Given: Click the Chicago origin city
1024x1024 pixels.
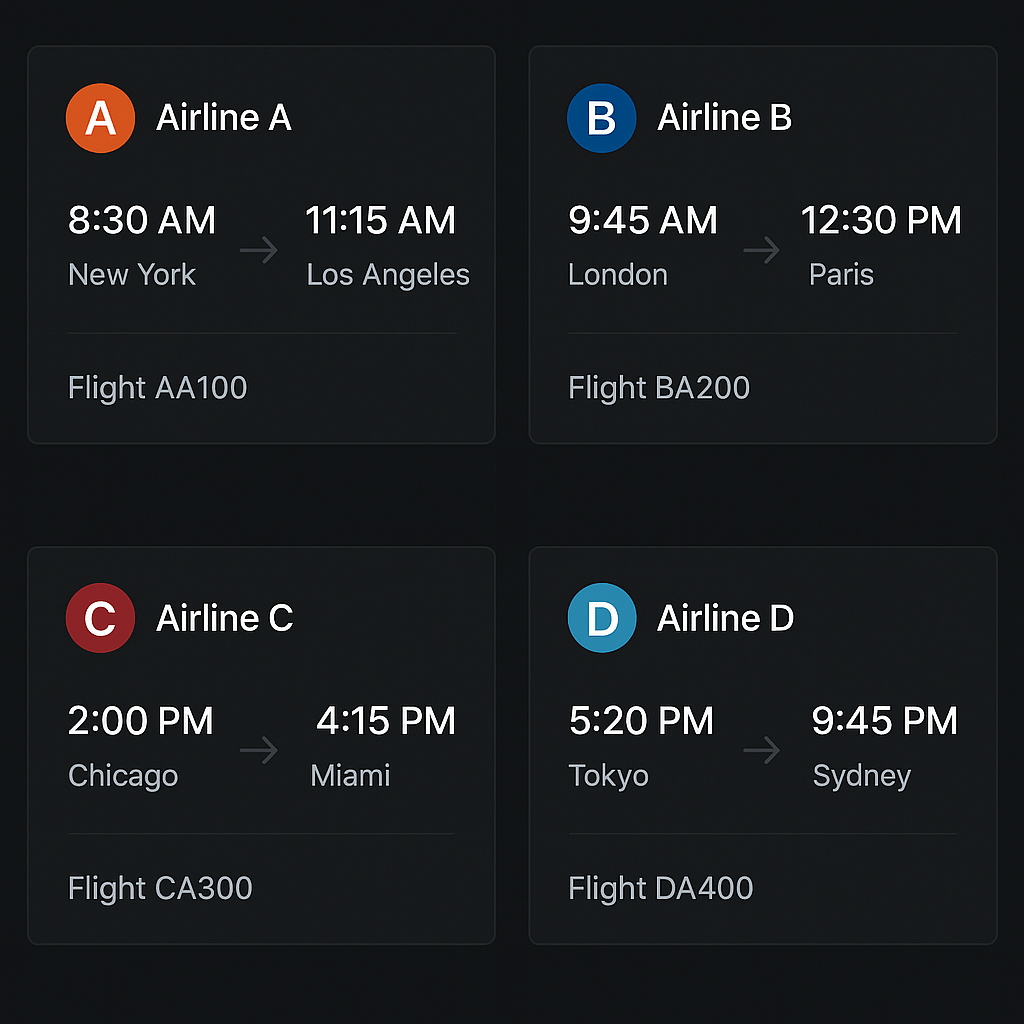Looking at the screenshot, I should [123, 775].
